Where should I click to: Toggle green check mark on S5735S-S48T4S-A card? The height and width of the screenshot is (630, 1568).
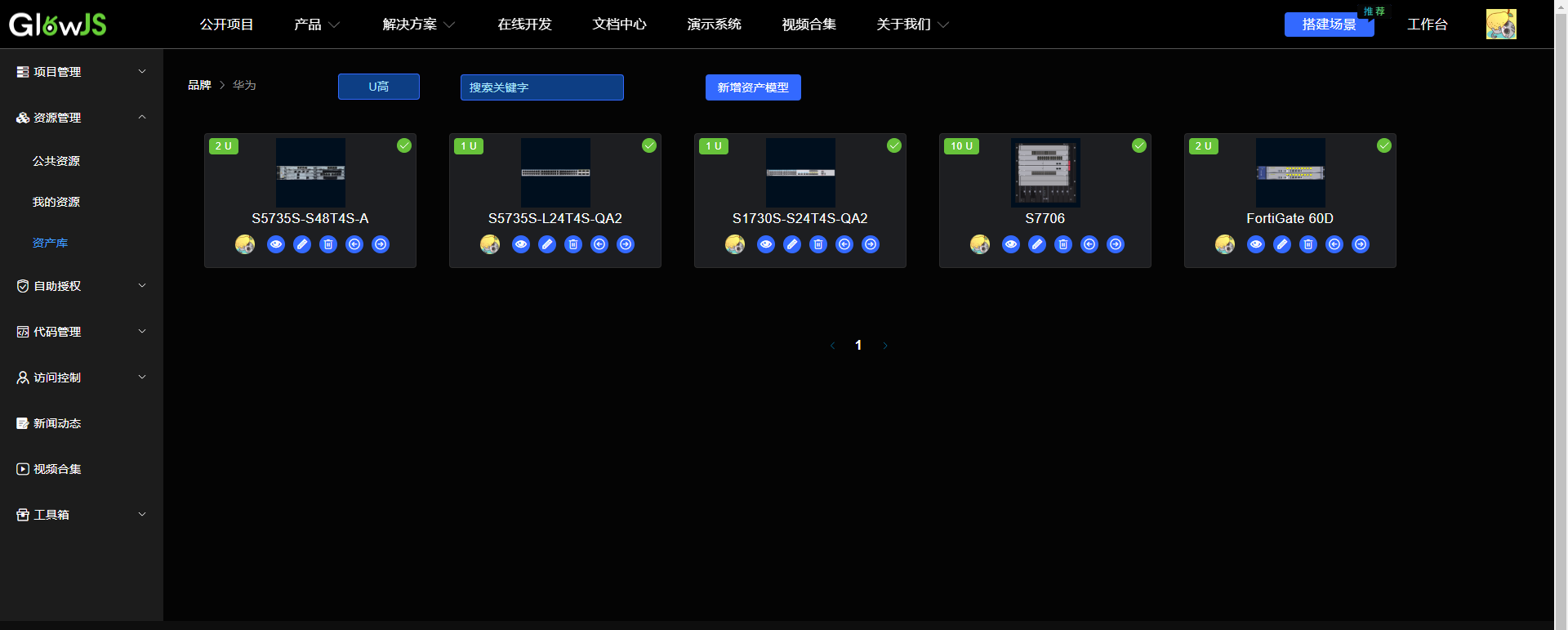point(404,145)
